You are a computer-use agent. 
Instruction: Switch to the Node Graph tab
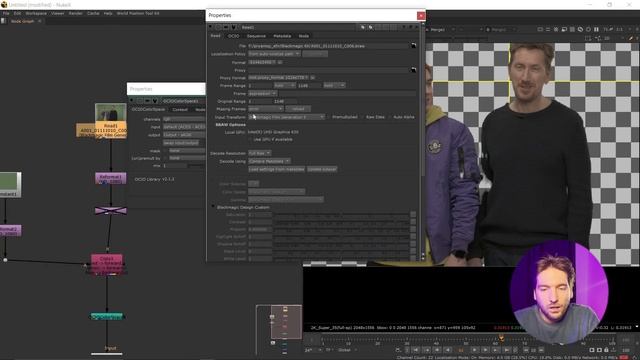point(22,21)
